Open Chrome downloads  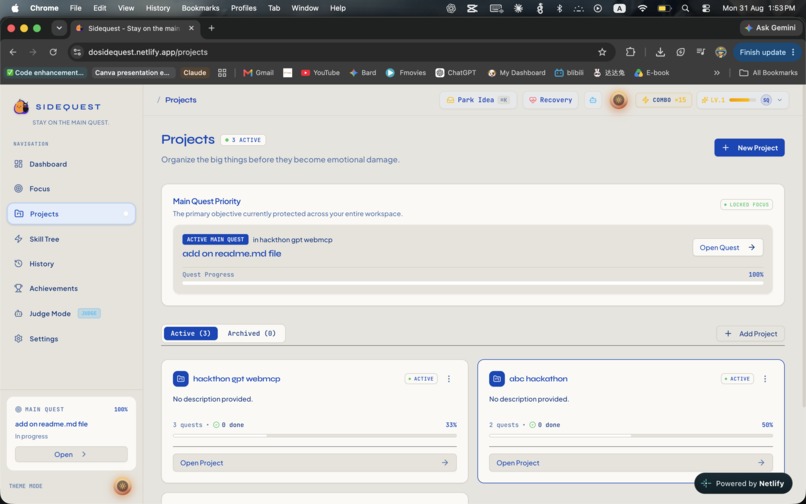pyautogui.click(x=660, y=52)
